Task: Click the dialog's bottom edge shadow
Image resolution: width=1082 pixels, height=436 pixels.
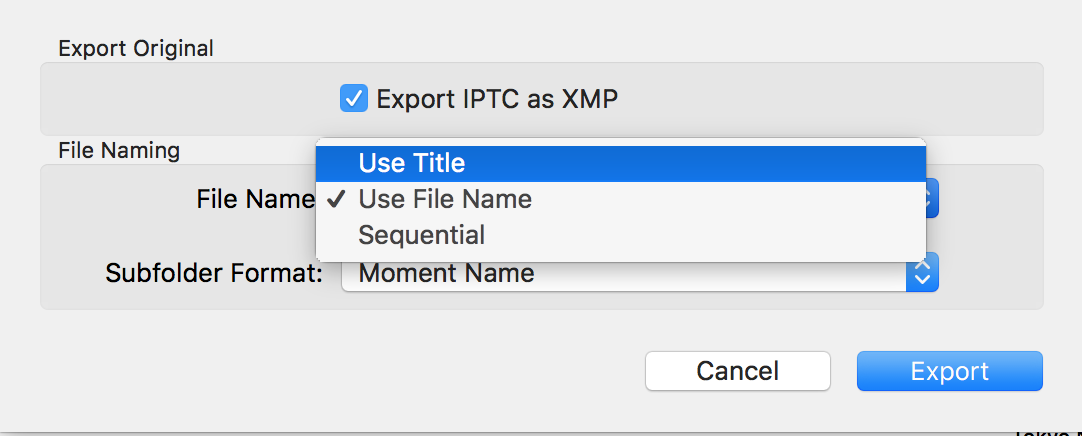Action: point(500,432)
